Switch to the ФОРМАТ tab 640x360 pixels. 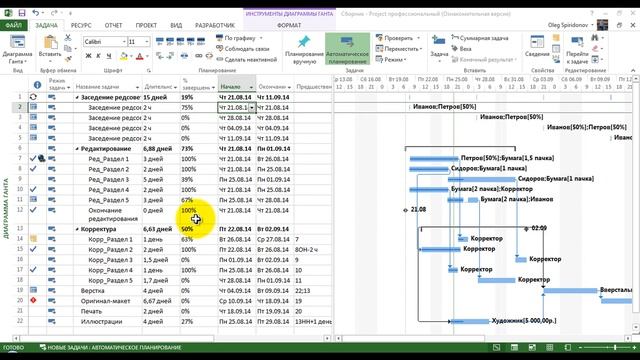point(289,25)
